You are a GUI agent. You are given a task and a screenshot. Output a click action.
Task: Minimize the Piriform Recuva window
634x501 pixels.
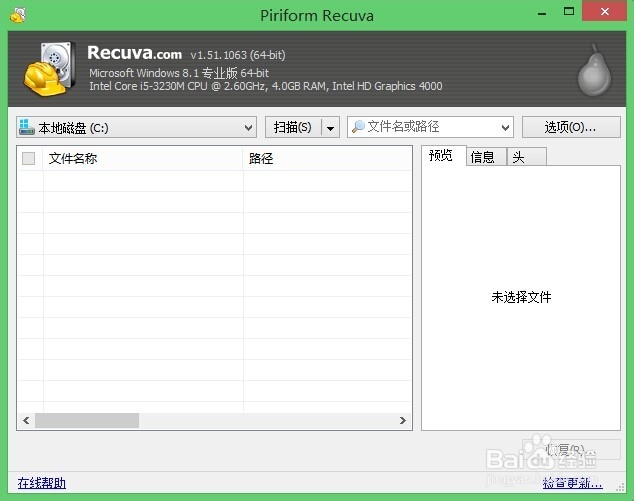pyautogui.click(x=542, y=13)
